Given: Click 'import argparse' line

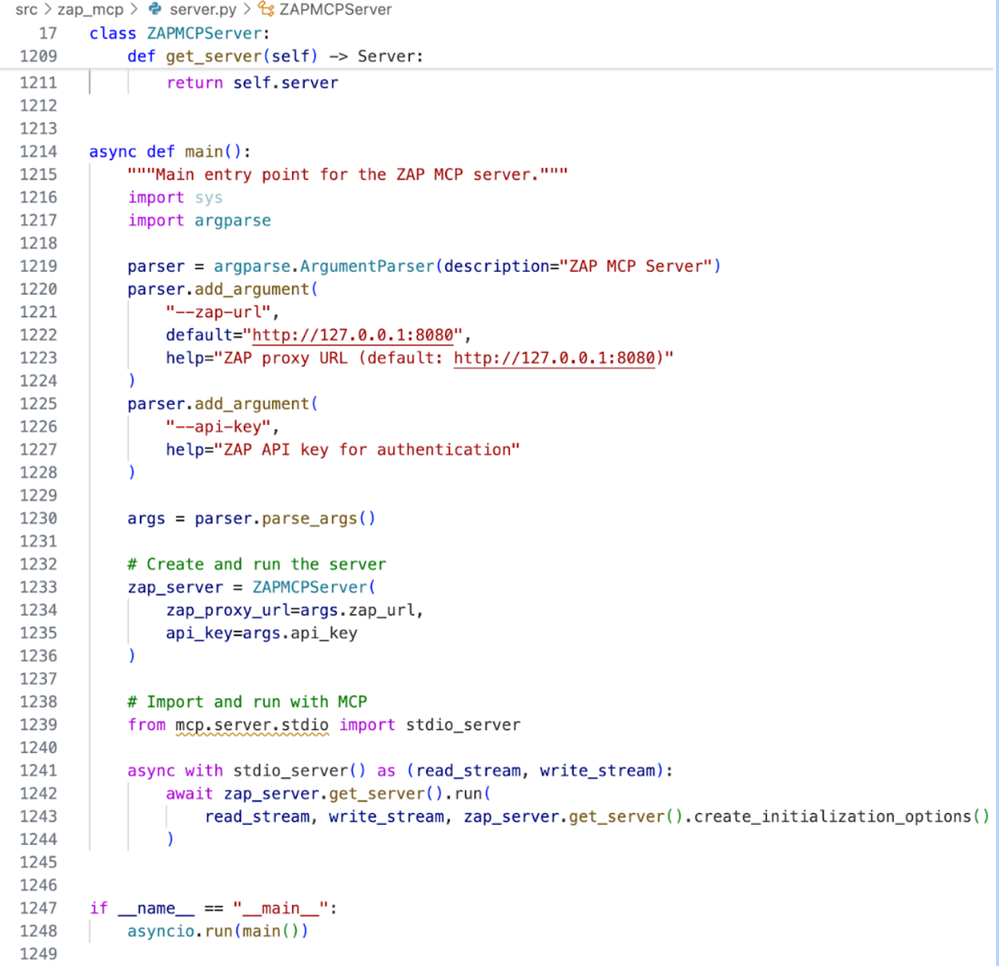Looking at the screenshot, I should (199, 220).
